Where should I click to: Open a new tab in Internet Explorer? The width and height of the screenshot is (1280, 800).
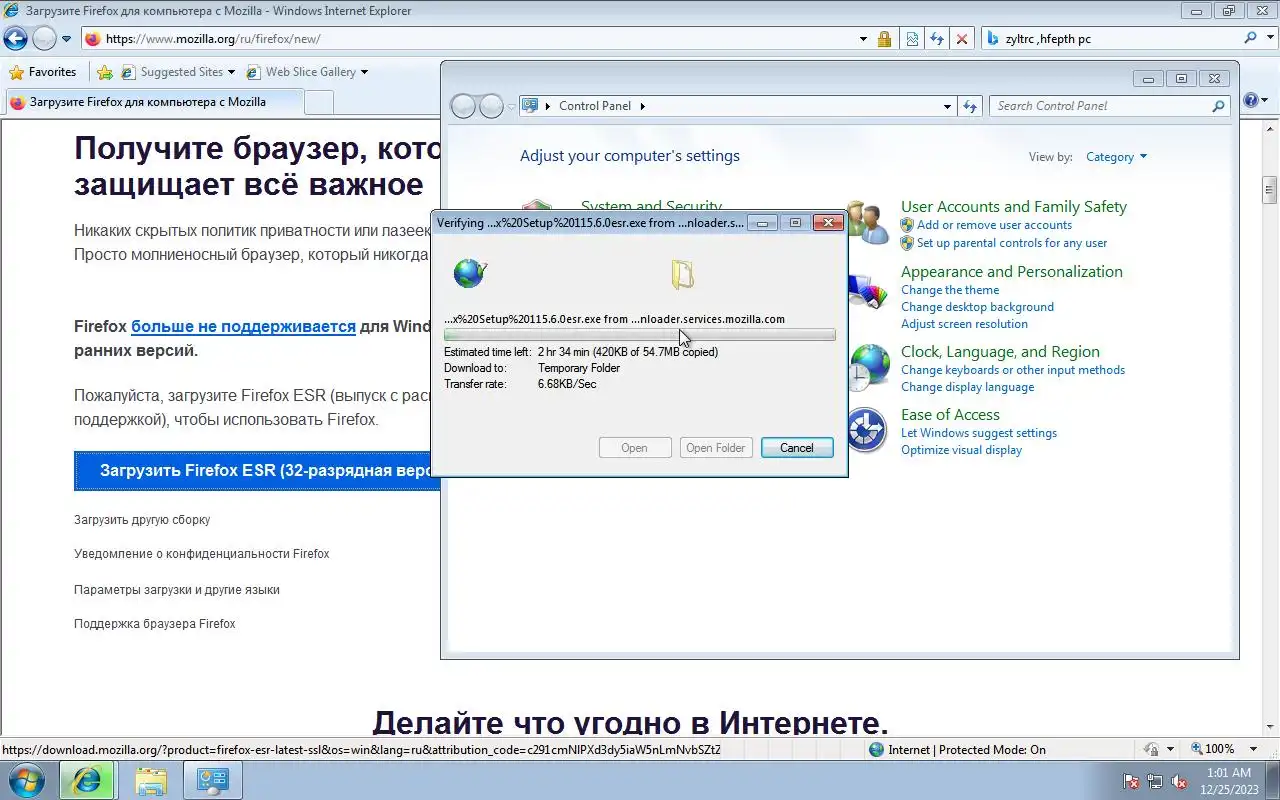[318, 102]
